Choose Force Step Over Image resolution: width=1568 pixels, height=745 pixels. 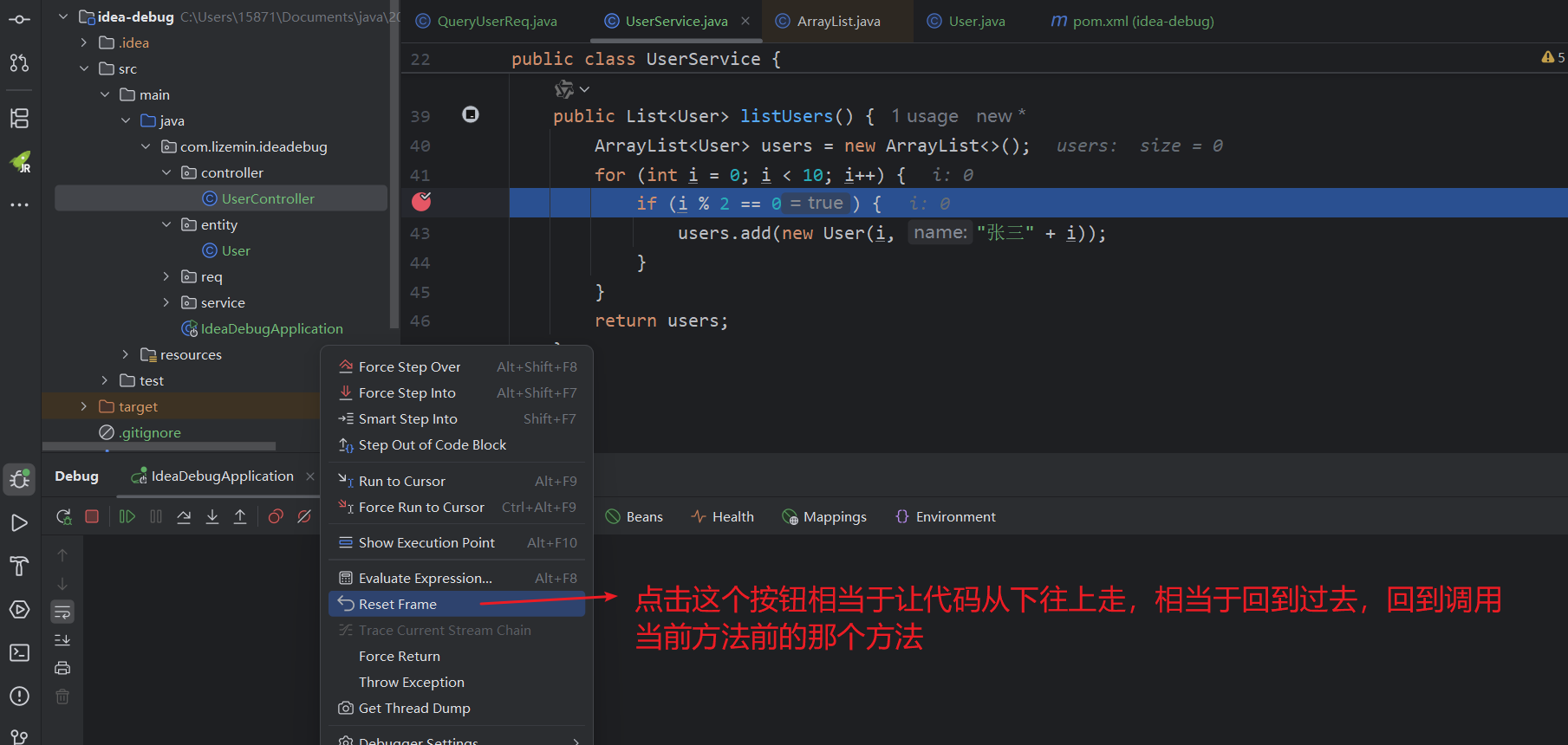(457, 366)
